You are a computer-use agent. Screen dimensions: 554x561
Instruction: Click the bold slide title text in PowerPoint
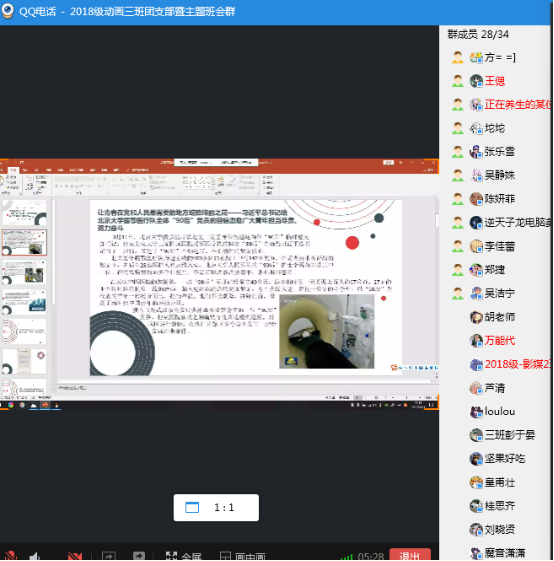197,220
